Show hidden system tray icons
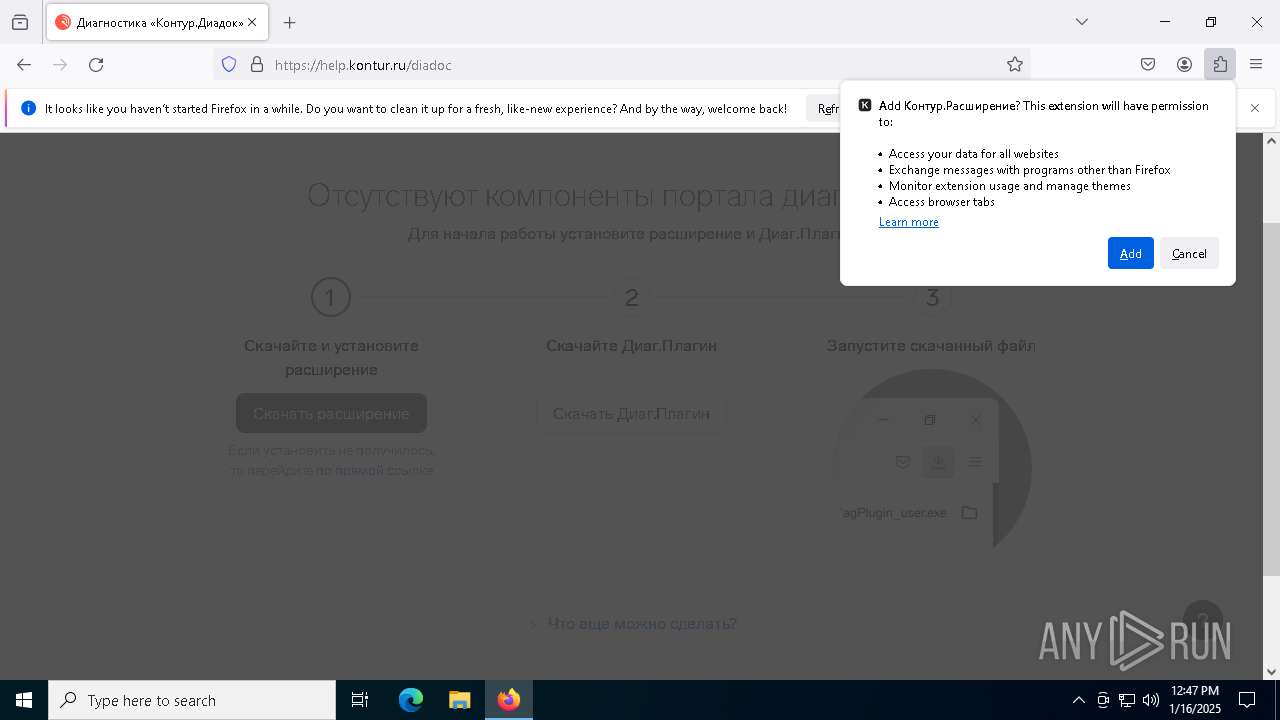The image size is (1280, 720). (x=1078, y=700)
